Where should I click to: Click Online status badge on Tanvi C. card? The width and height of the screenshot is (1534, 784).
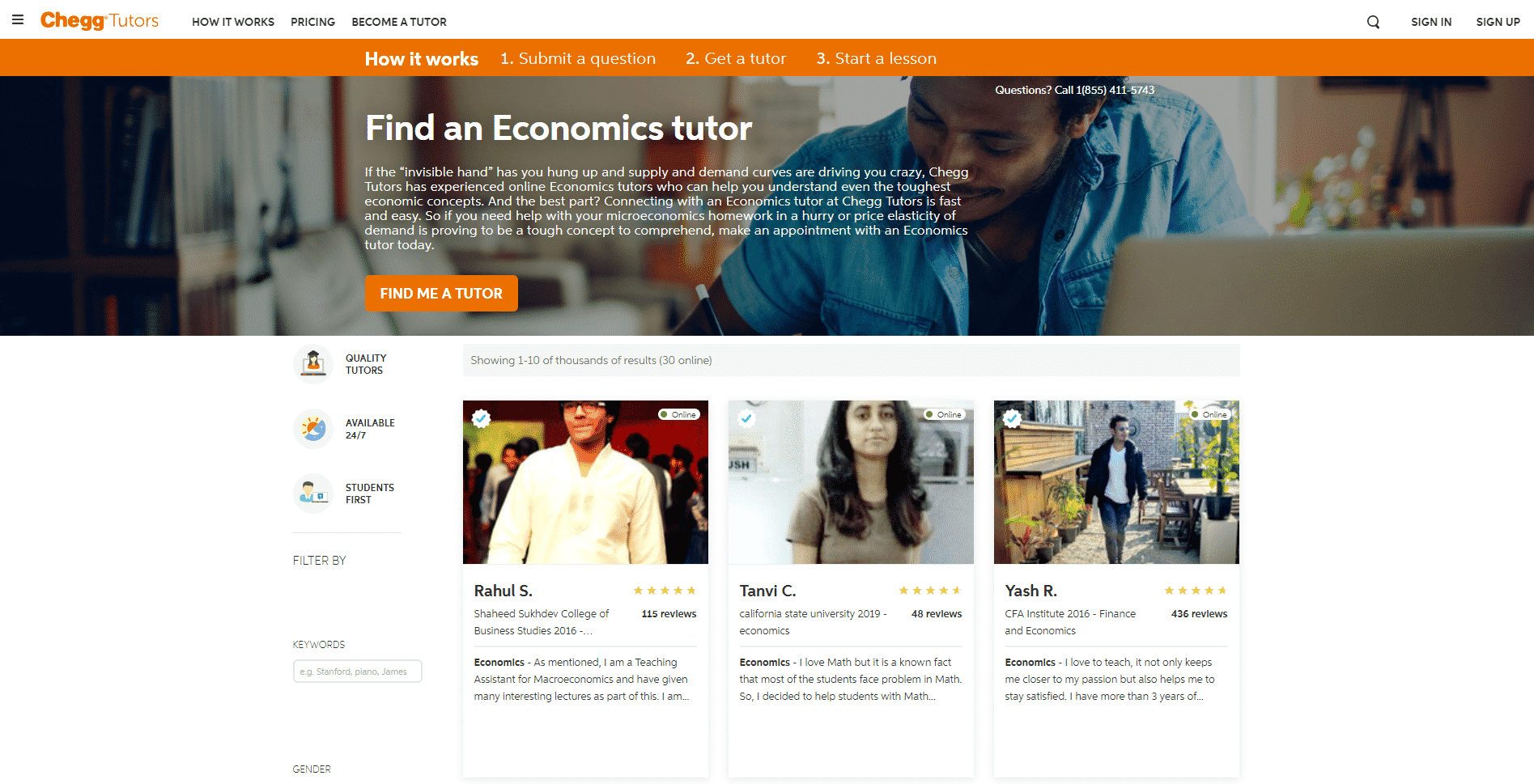945,414
